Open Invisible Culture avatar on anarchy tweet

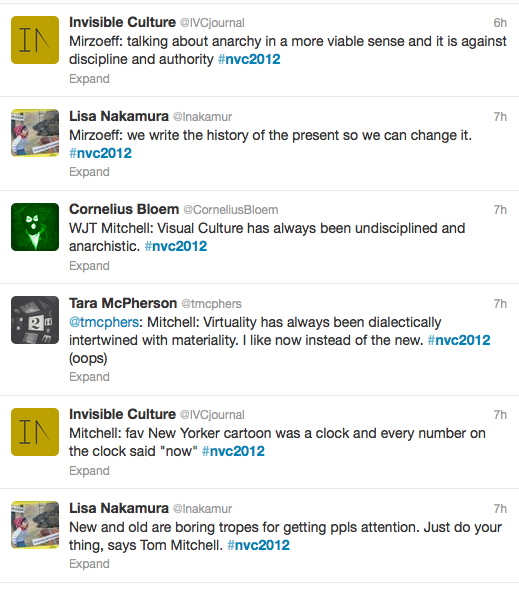(35, 40)
